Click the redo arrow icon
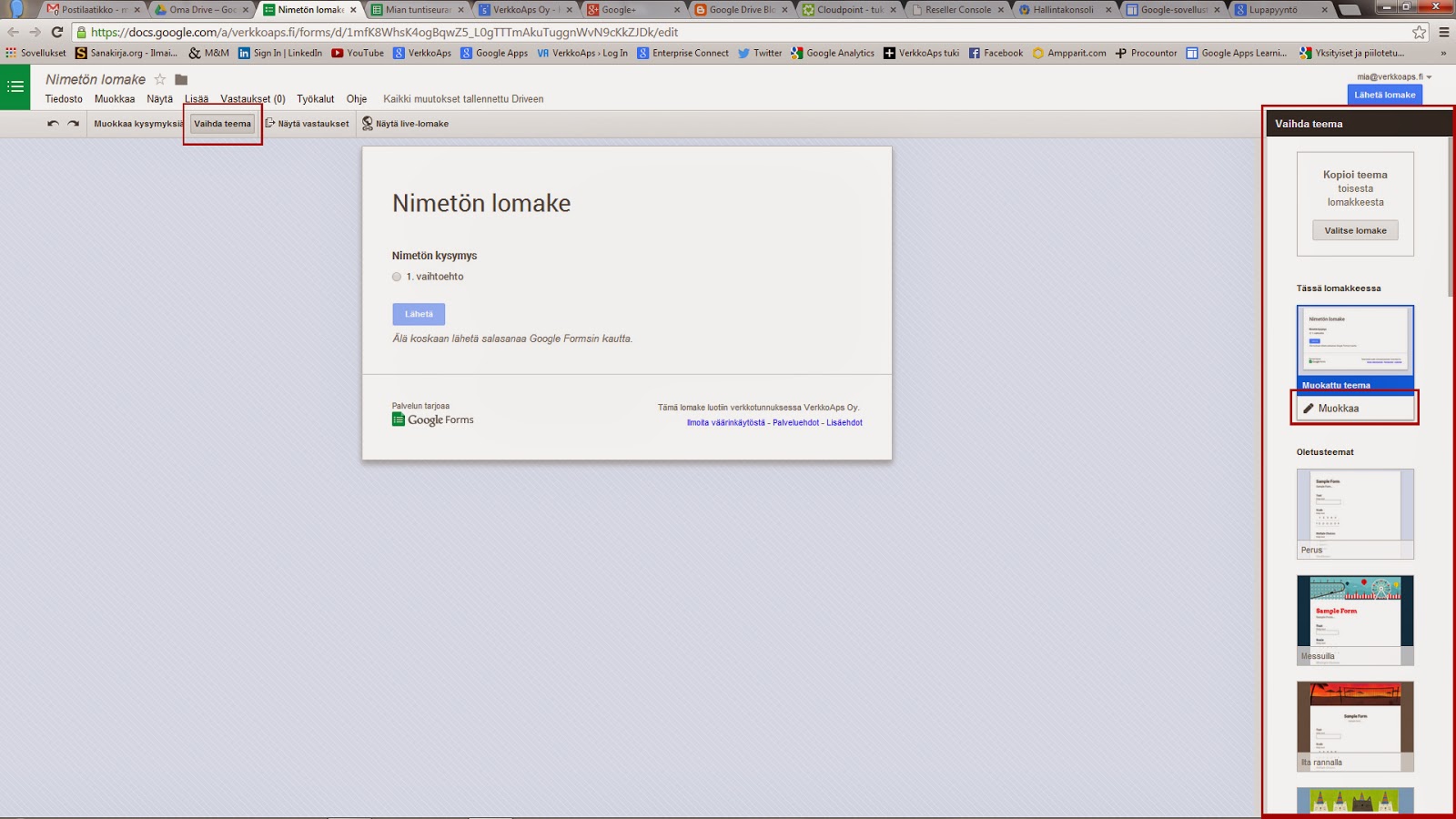The image size is (1456, 819). (74, 124)
